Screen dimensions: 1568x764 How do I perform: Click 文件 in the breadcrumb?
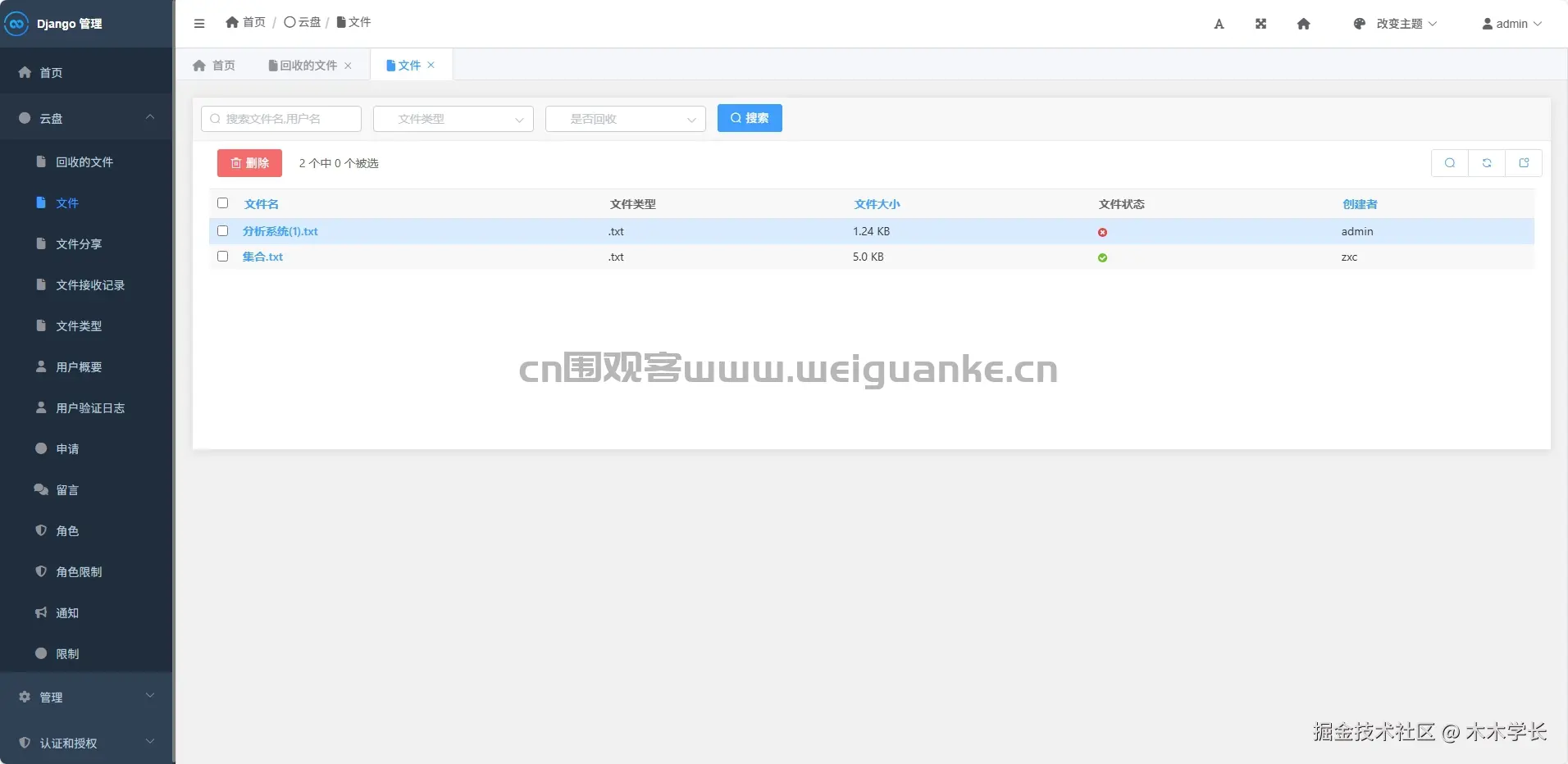tap(353, 22)
